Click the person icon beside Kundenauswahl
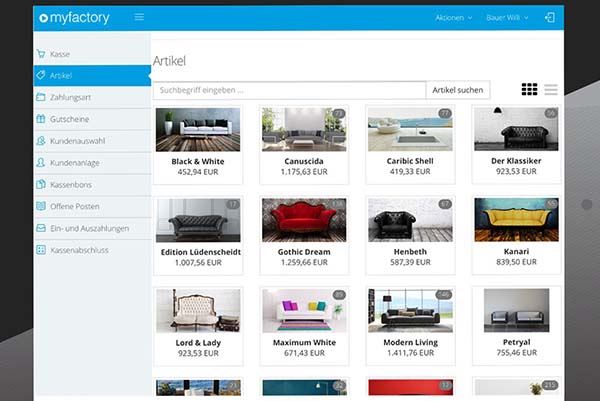This screenshot has width=600, height=401. pos(41,141)
